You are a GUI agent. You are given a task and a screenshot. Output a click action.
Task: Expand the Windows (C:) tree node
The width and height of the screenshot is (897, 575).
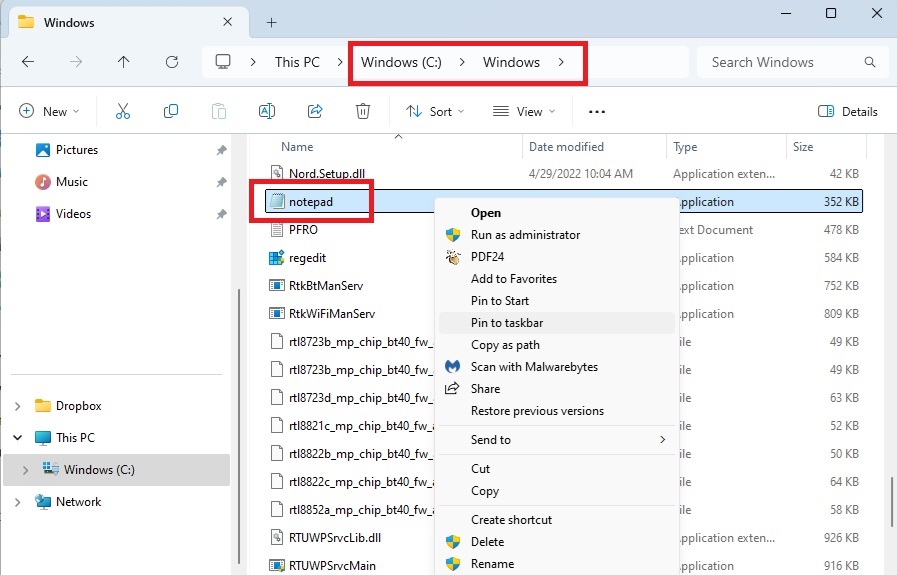pos(25,470)
